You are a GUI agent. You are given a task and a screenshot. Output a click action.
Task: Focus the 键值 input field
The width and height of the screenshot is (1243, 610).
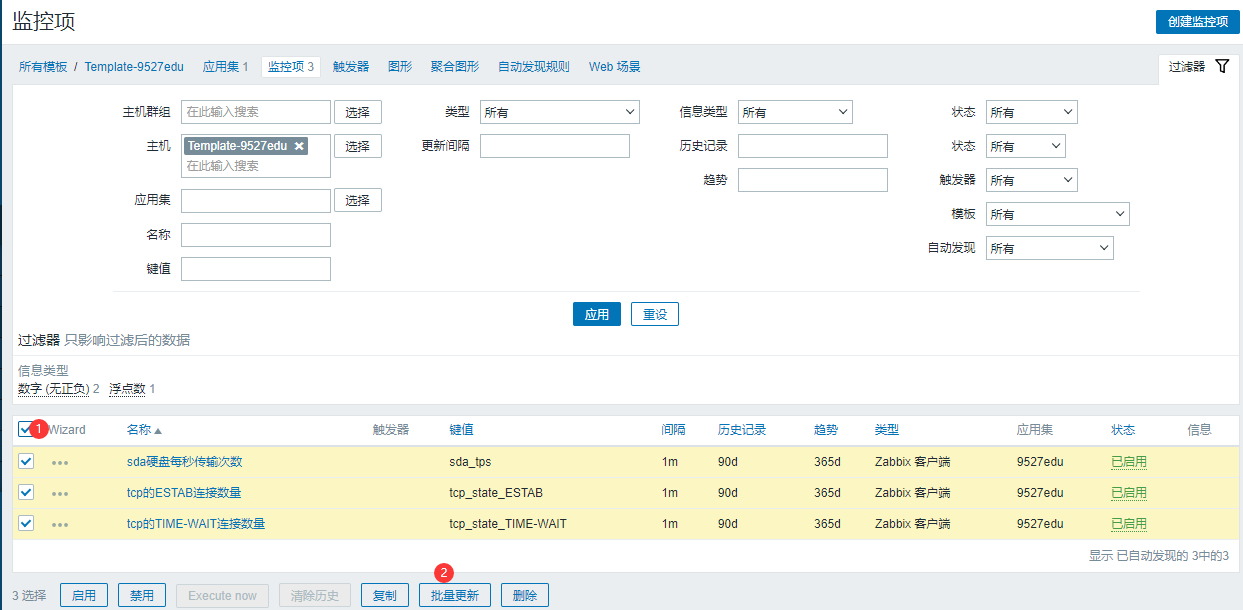click(x=256, y=268)
